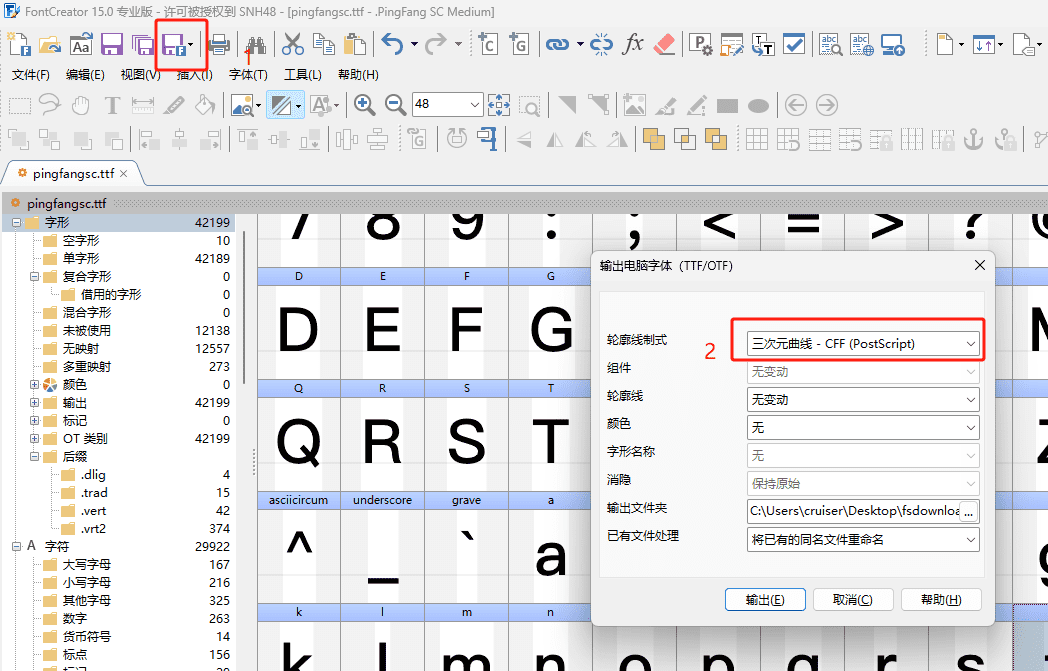Expand the 颜色 tree node

point(35,385)
